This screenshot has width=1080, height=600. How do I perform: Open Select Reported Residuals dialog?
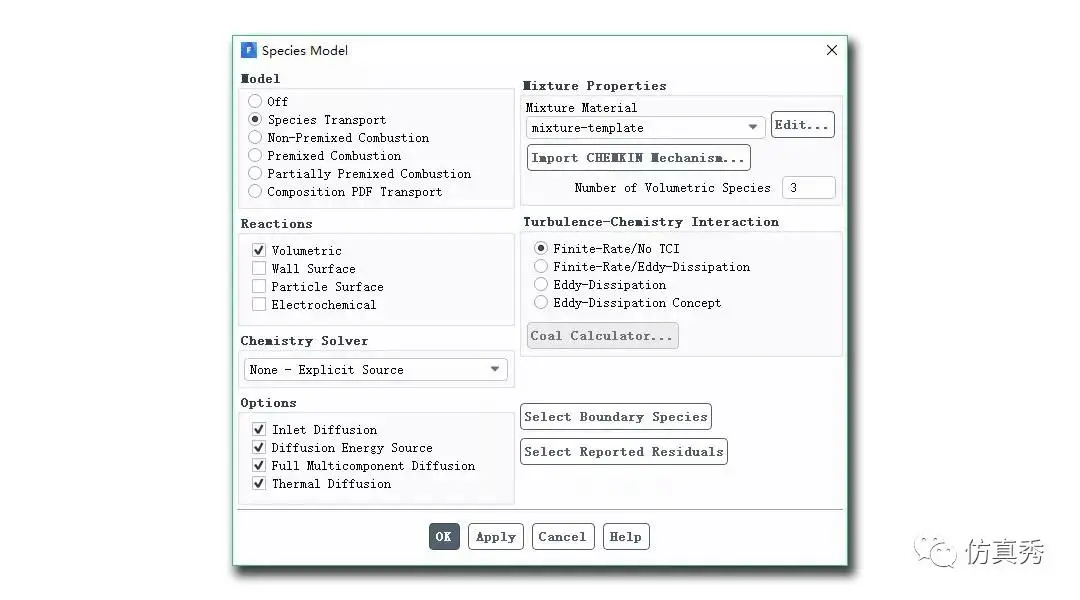click(623, 452)
